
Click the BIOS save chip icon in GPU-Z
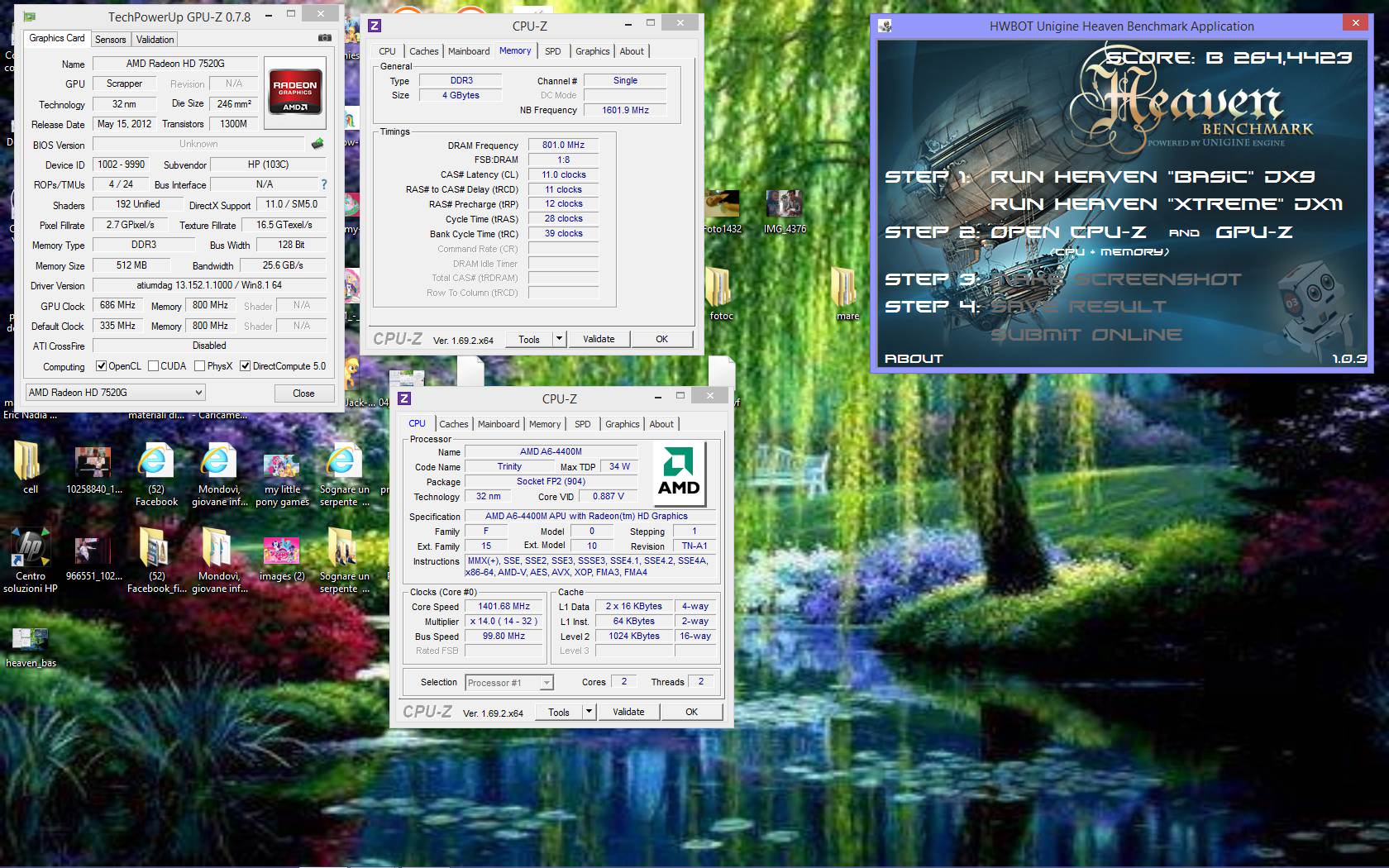pos(317,144)
